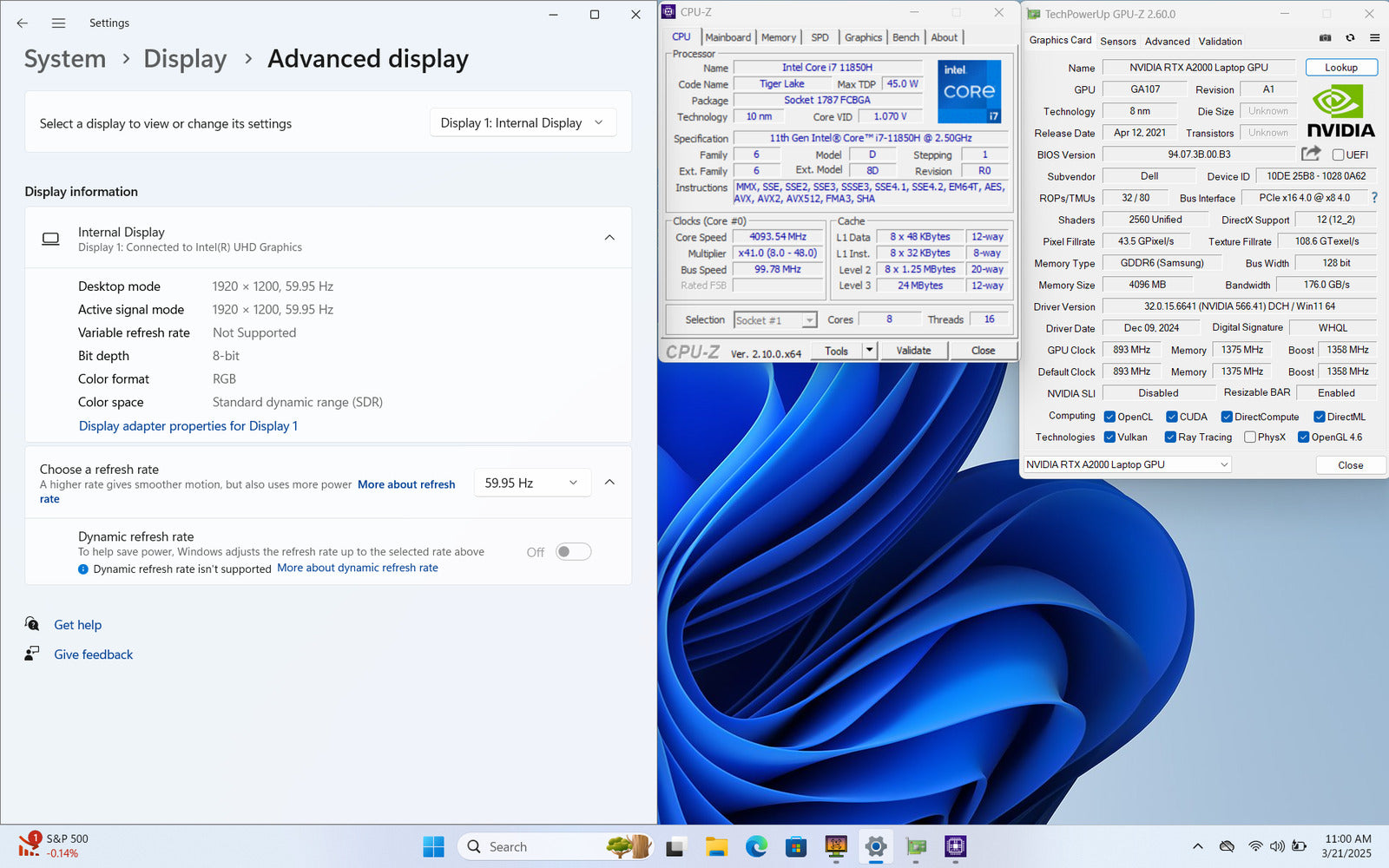Show hidden icons in system tray
This screenshot has height=868, width=1389.
[x=1198, y=846]
